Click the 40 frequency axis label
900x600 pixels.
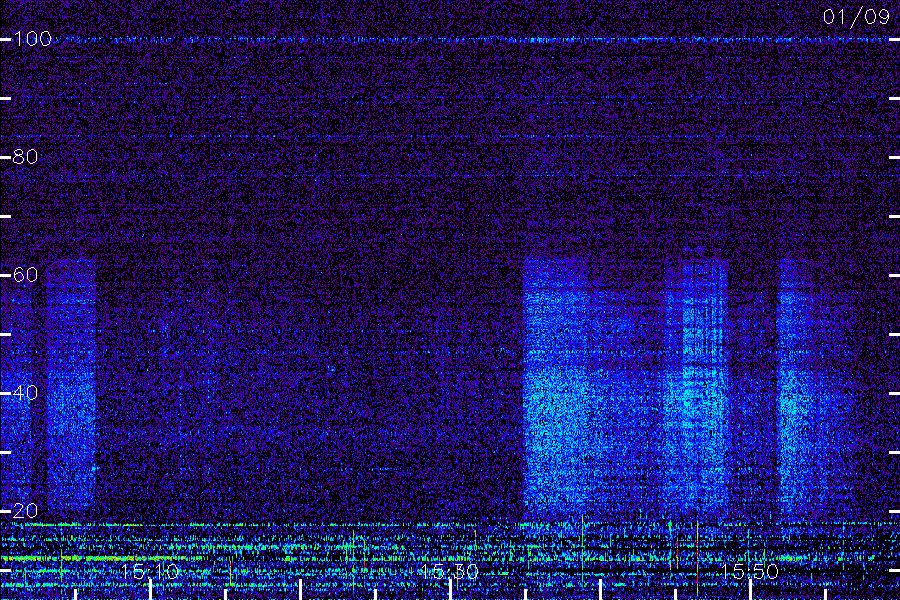(25, 393)
